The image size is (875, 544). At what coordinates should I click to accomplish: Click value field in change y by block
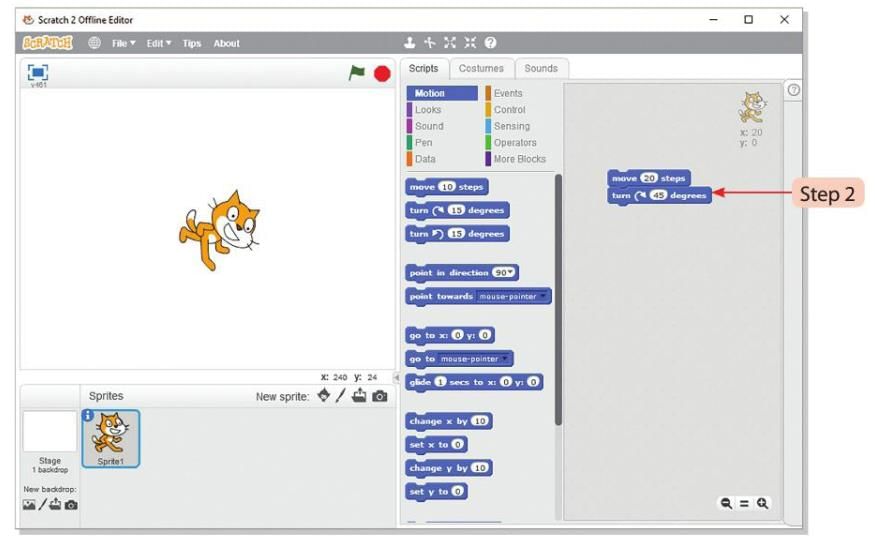pyautogui.click(x=480, y=468)
